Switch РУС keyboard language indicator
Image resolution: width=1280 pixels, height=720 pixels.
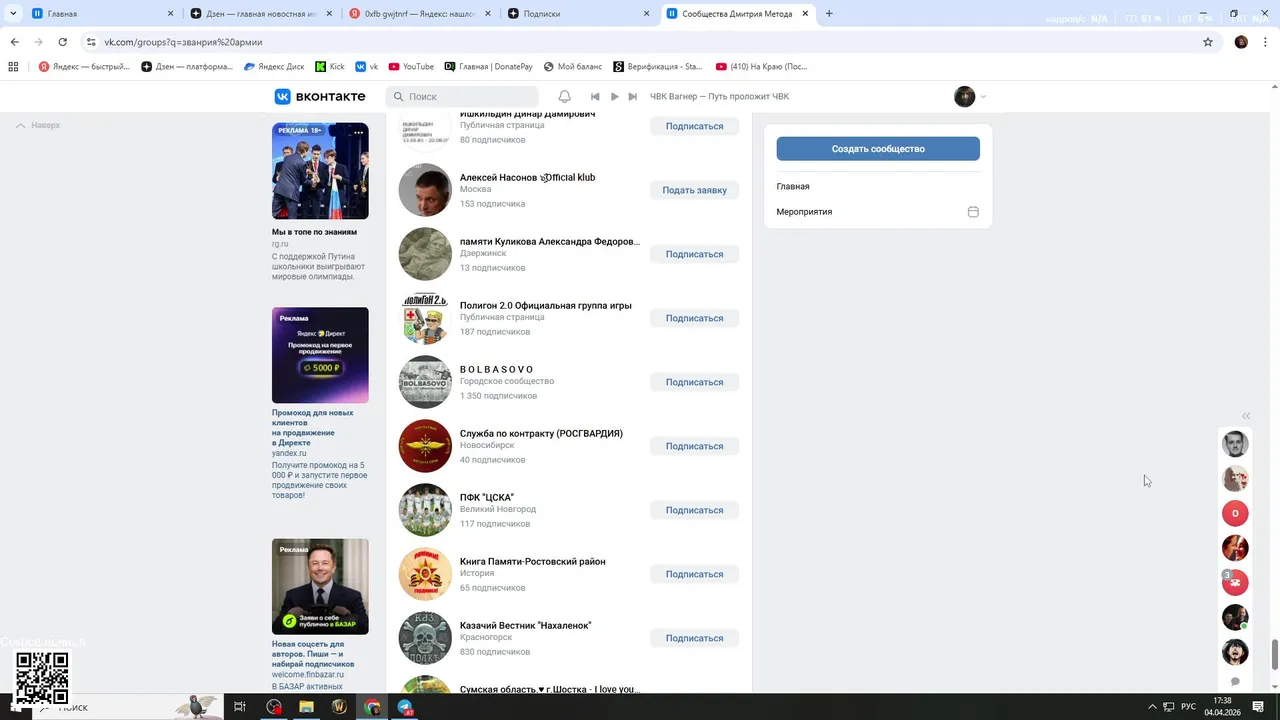tap(1188, 707)
